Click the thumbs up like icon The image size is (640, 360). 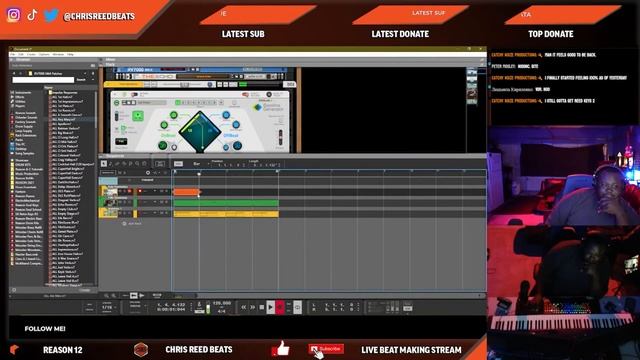(x=283, y=348)
